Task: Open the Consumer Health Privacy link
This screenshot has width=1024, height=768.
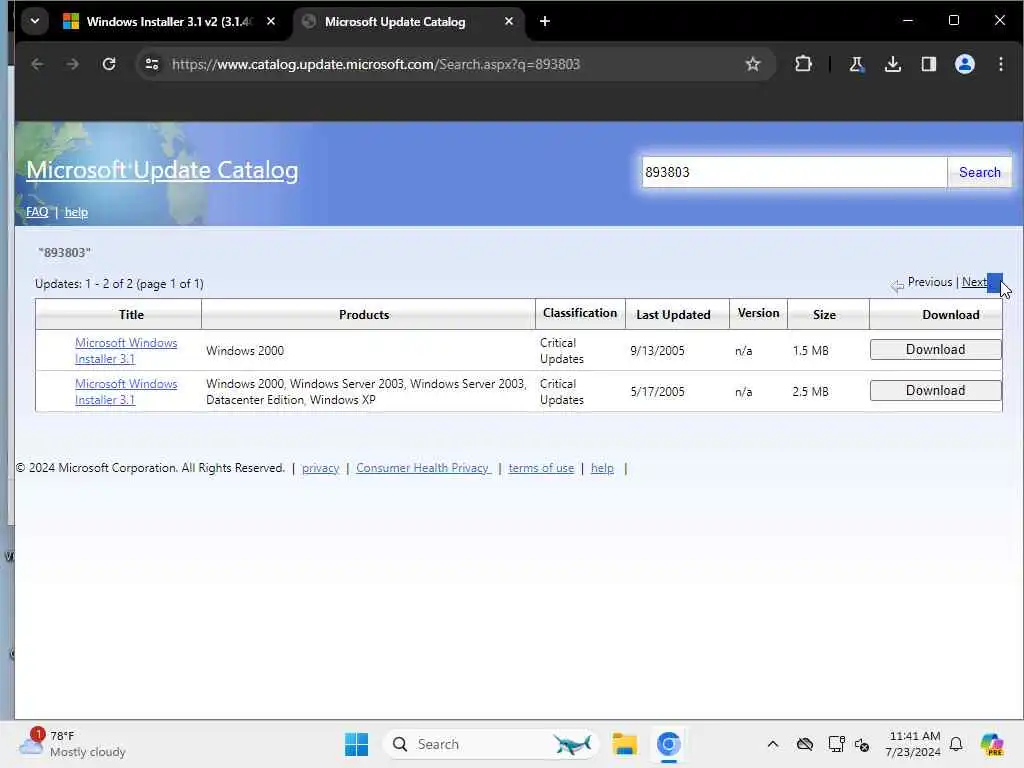Action: 423,468
